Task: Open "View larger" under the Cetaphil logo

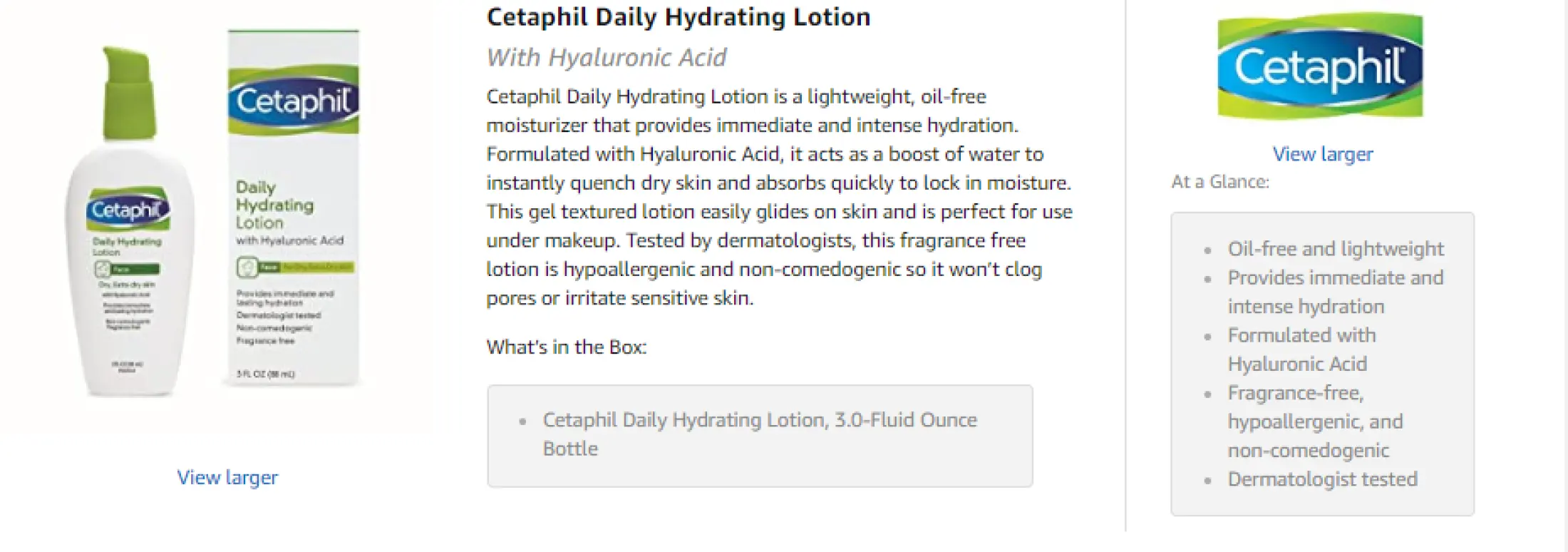Action: pos(1322,154)
